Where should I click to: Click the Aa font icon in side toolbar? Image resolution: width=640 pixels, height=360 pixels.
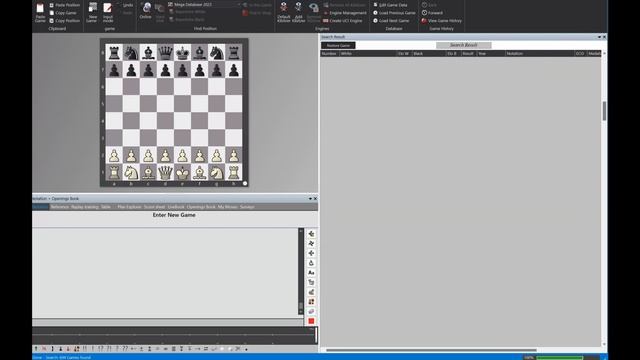tap(311, 273)
